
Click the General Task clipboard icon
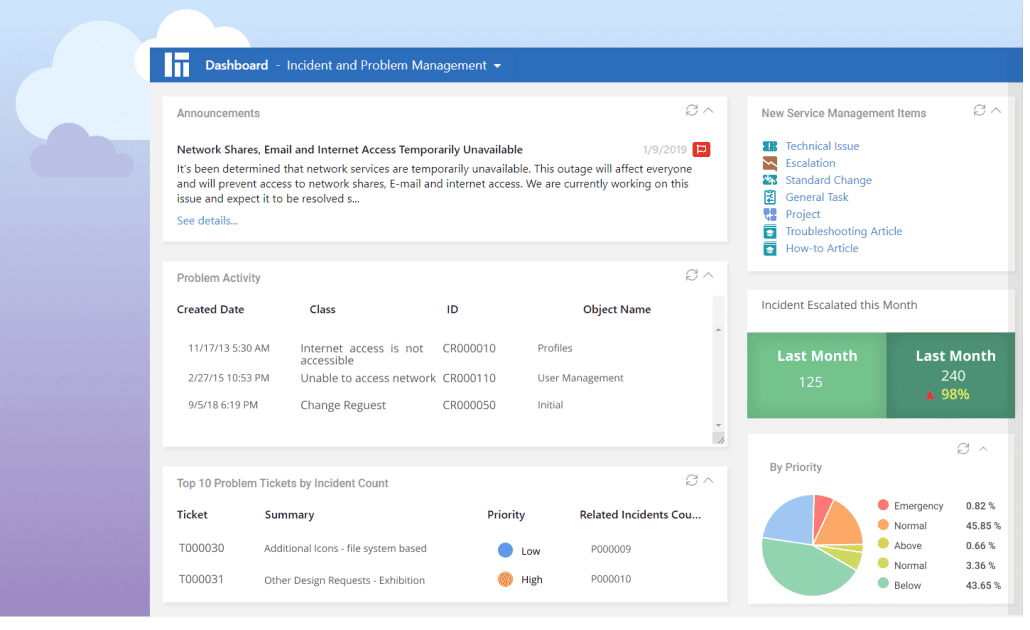point(770,197)
